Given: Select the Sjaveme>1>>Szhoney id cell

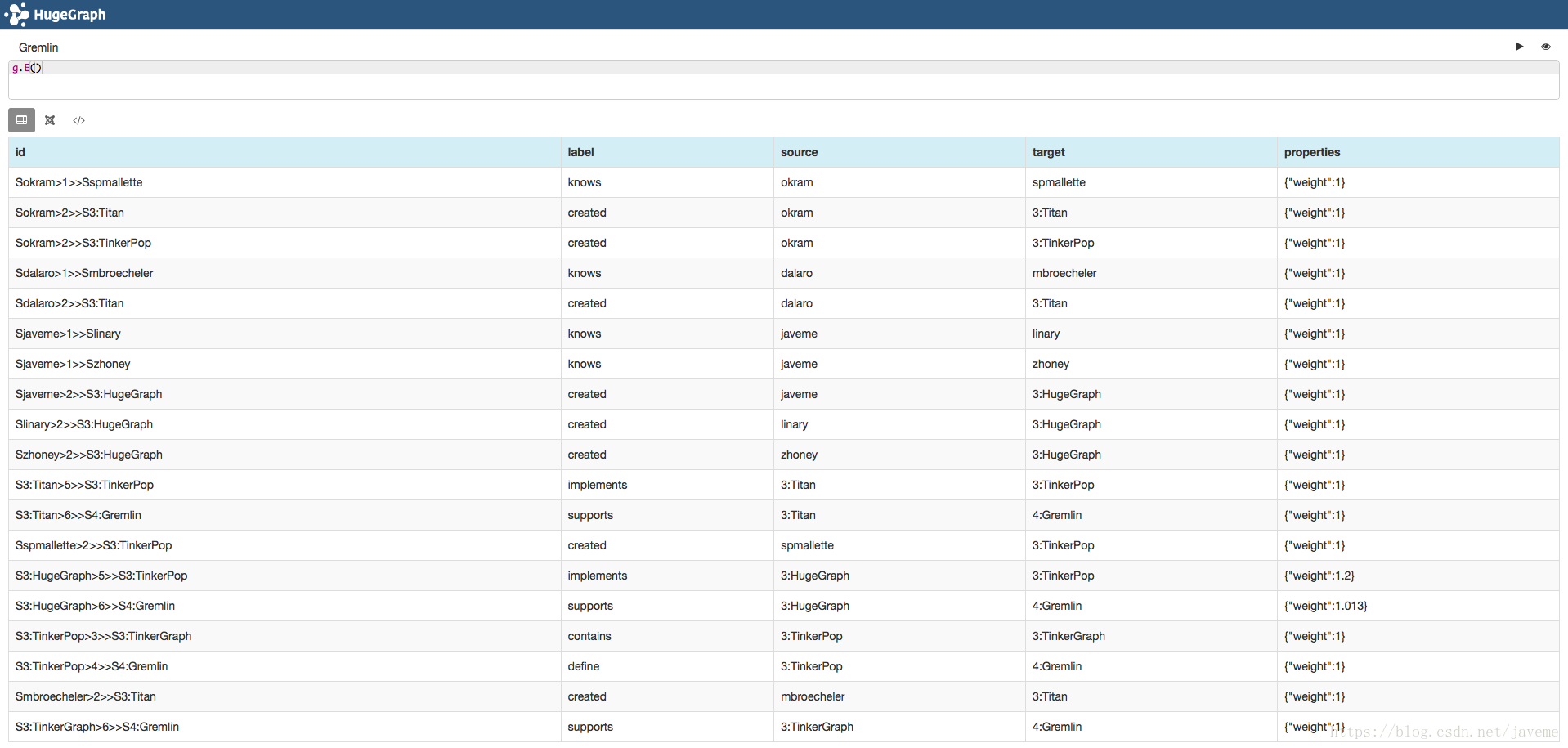Looking at the screenshot, I should pyautogui.click(x=284, y=364).
